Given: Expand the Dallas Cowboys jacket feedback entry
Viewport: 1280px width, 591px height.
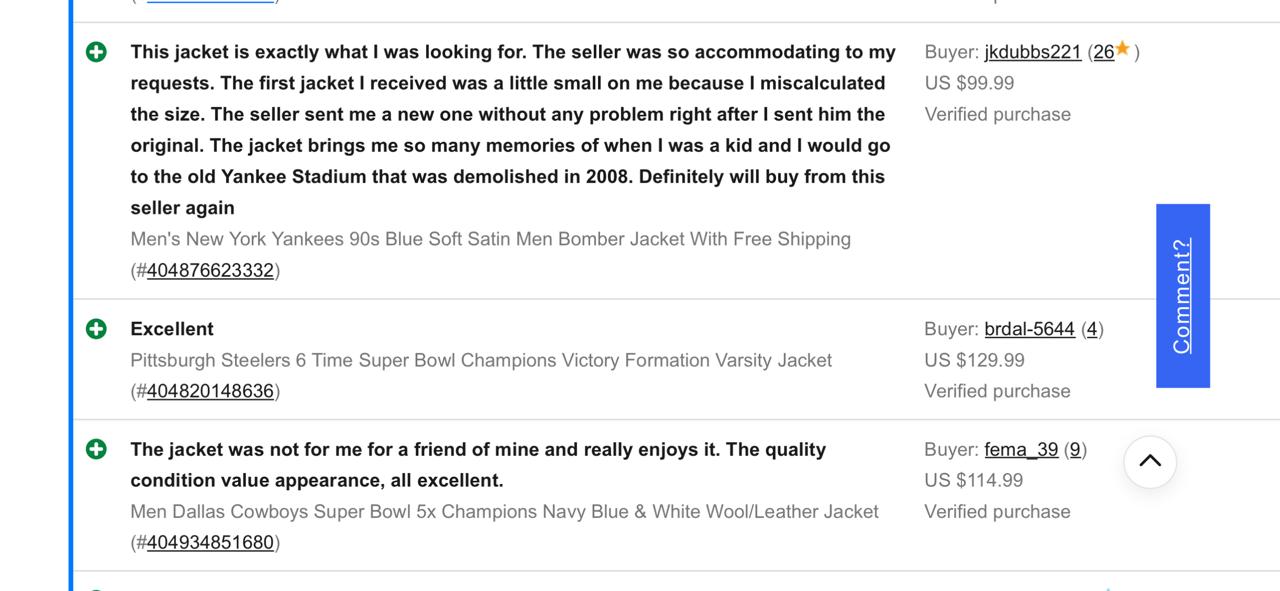Looking at the screenshot, I should (96, 449).
